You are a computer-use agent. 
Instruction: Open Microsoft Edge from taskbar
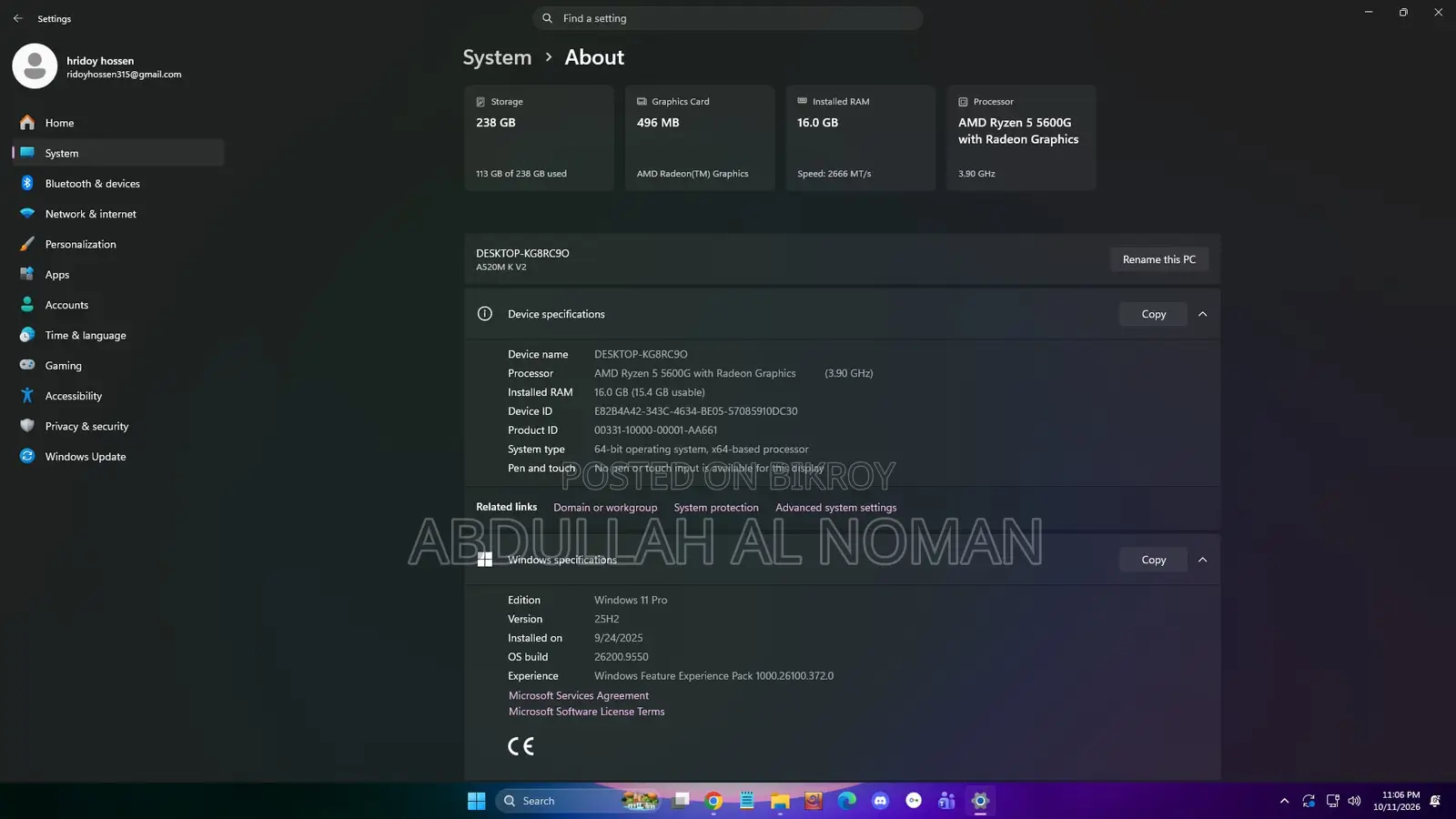847,801
